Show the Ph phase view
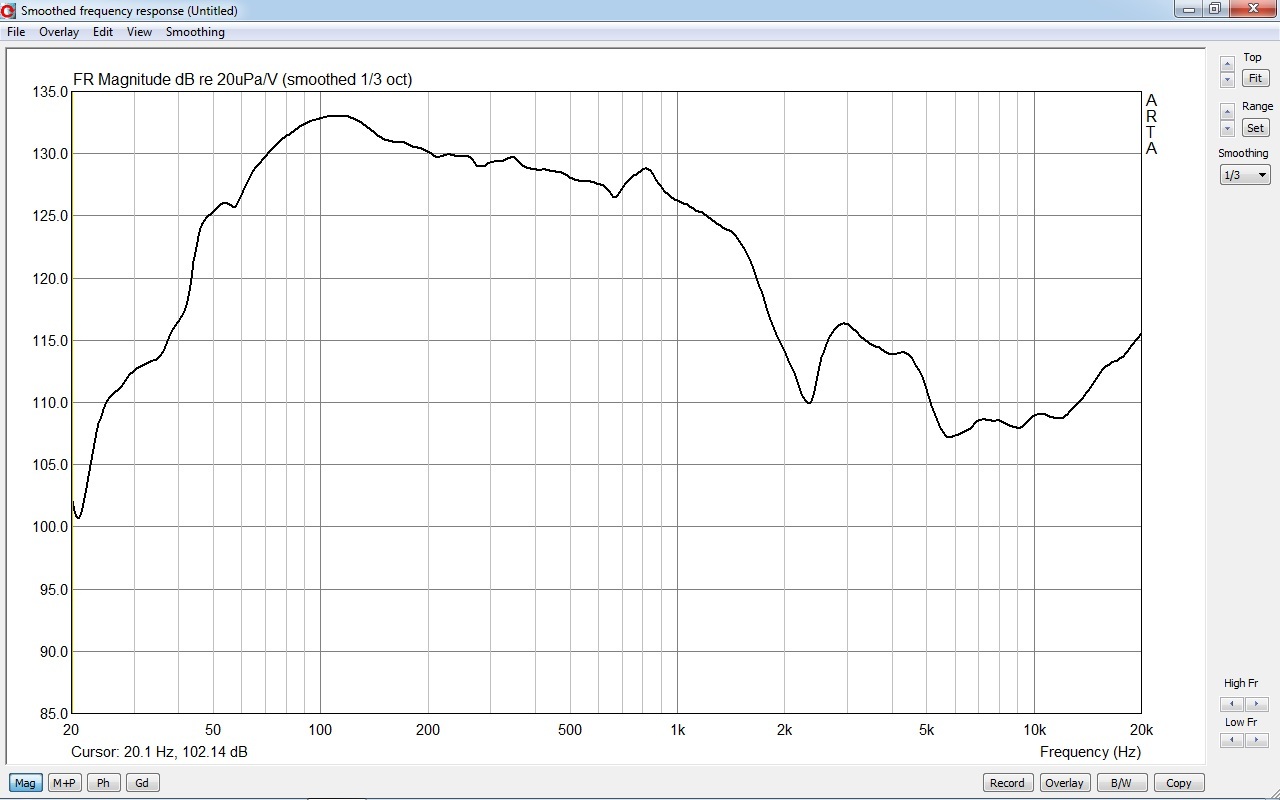 click(103, 783)
